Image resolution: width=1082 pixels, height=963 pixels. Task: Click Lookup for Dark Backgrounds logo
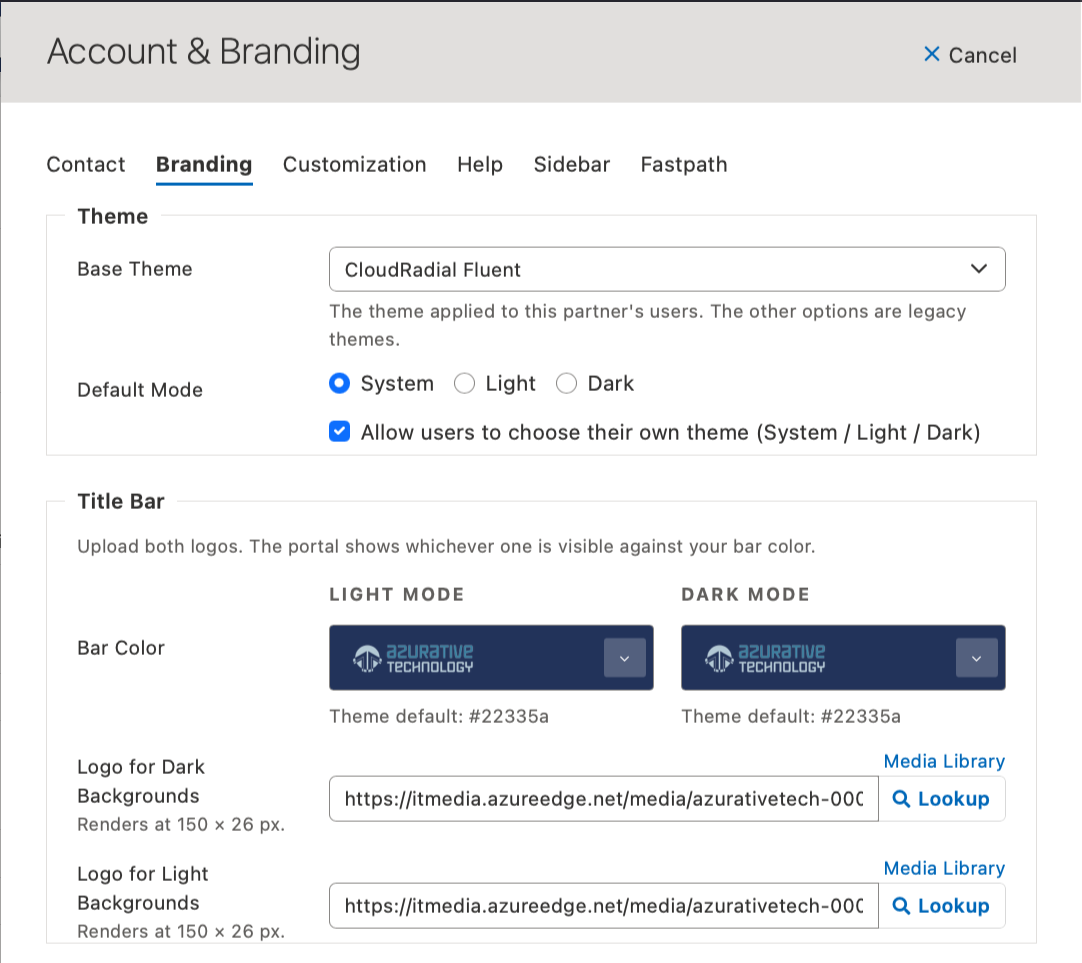[x=942, y=799]
